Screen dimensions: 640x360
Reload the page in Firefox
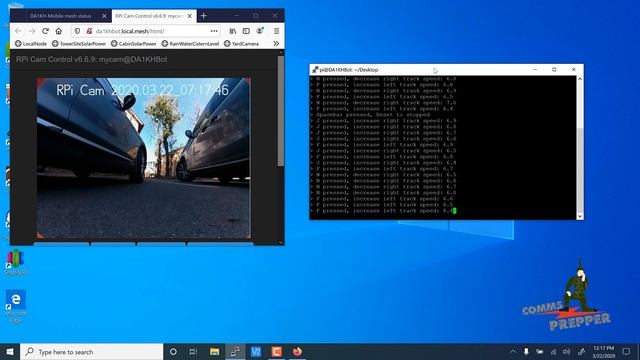[x=45, y=31]
